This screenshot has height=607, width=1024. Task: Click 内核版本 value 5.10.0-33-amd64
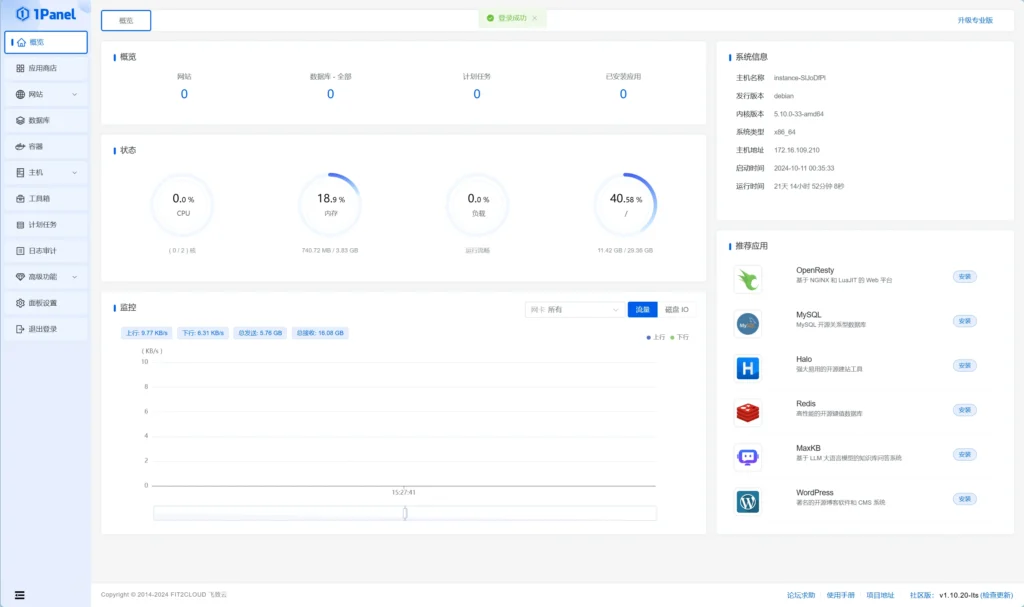(799, 114)
